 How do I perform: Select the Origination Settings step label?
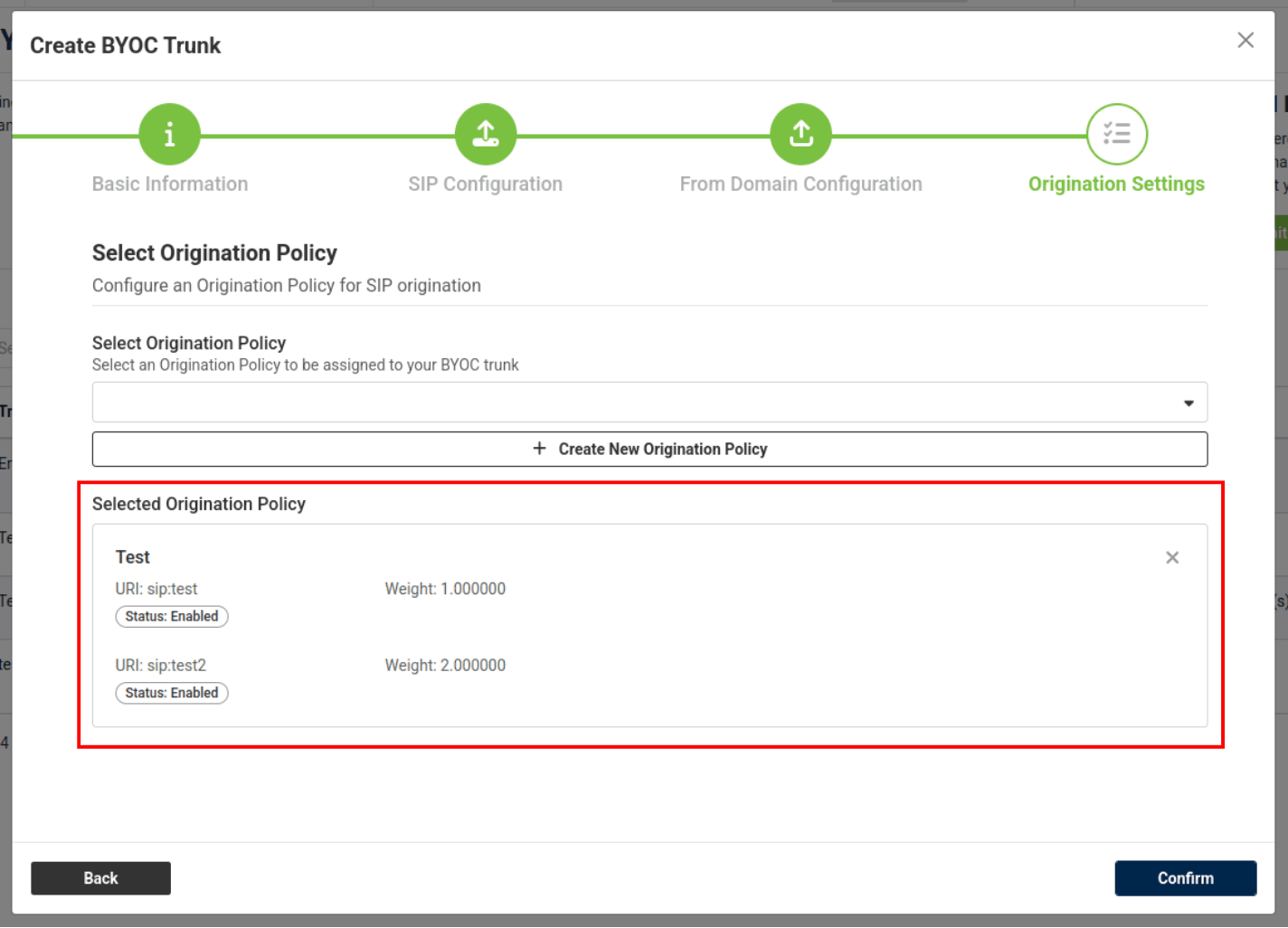pyautogui.click(x=1115, y=185)
